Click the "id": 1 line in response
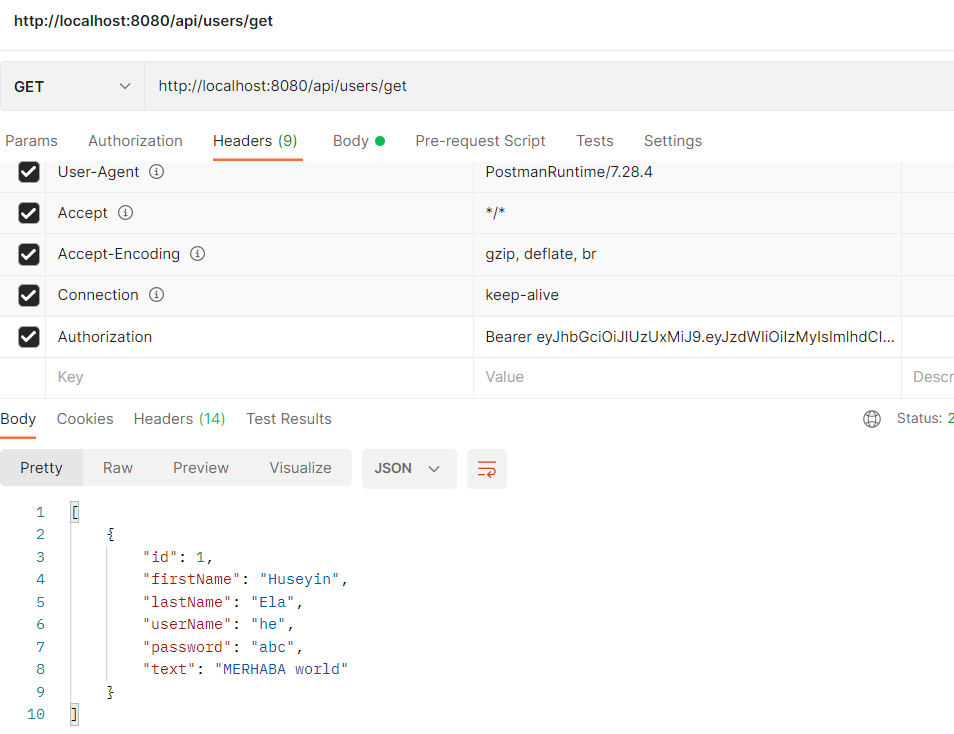The image size is (954, 734). [177, 557]
